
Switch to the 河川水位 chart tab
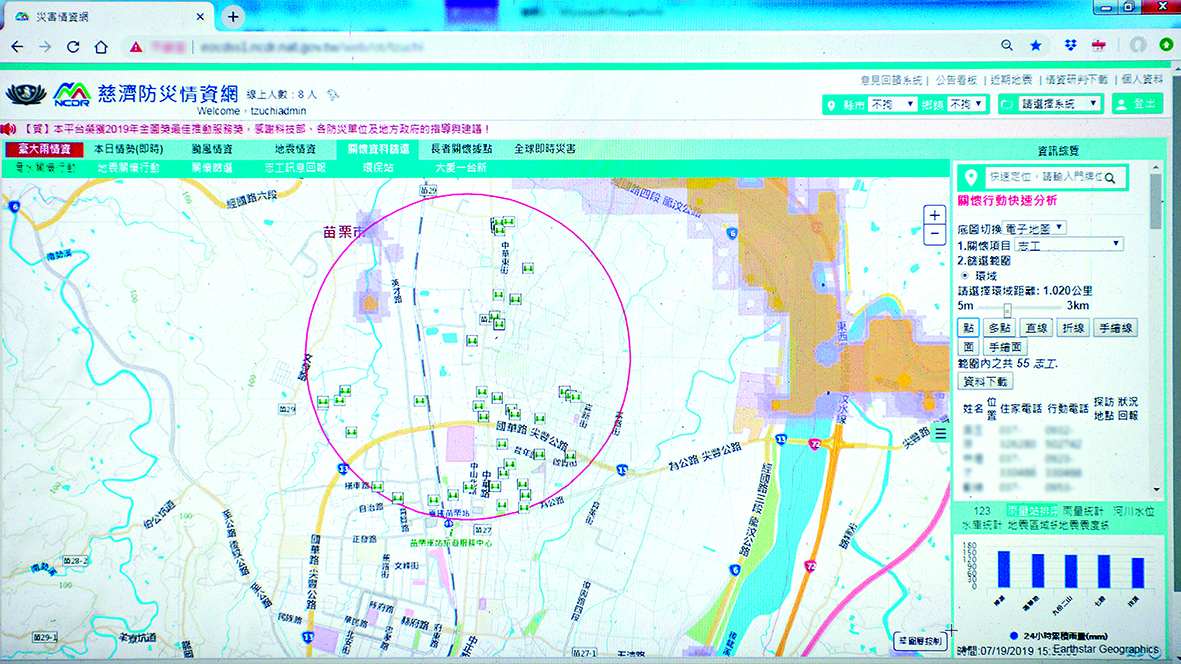coord(1134,511)
